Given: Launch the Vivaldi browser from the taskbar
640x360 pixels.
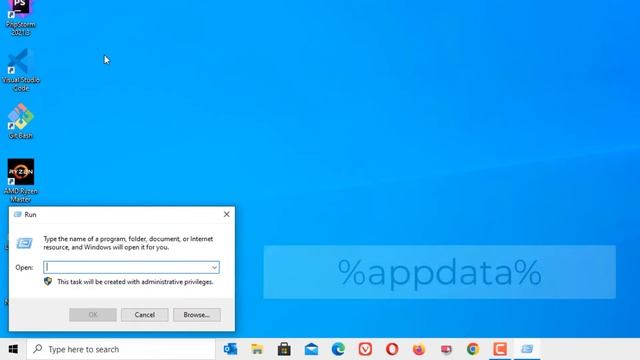Looking at the screenshot, I should click(365, 349).
